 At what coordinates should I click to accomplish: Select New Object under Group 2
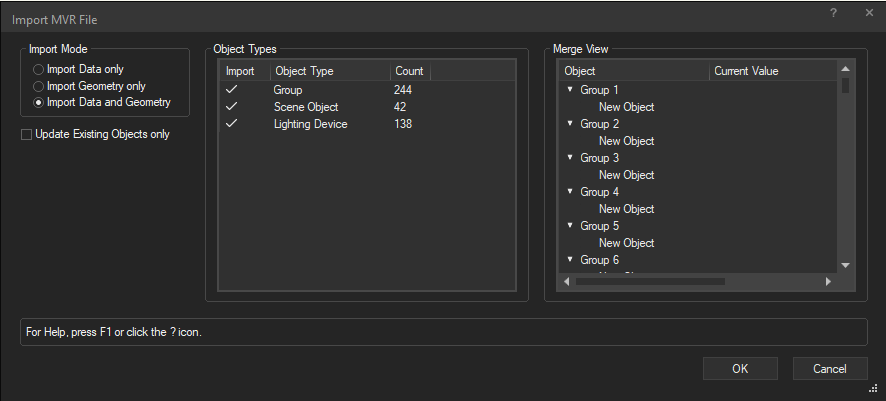626,141
